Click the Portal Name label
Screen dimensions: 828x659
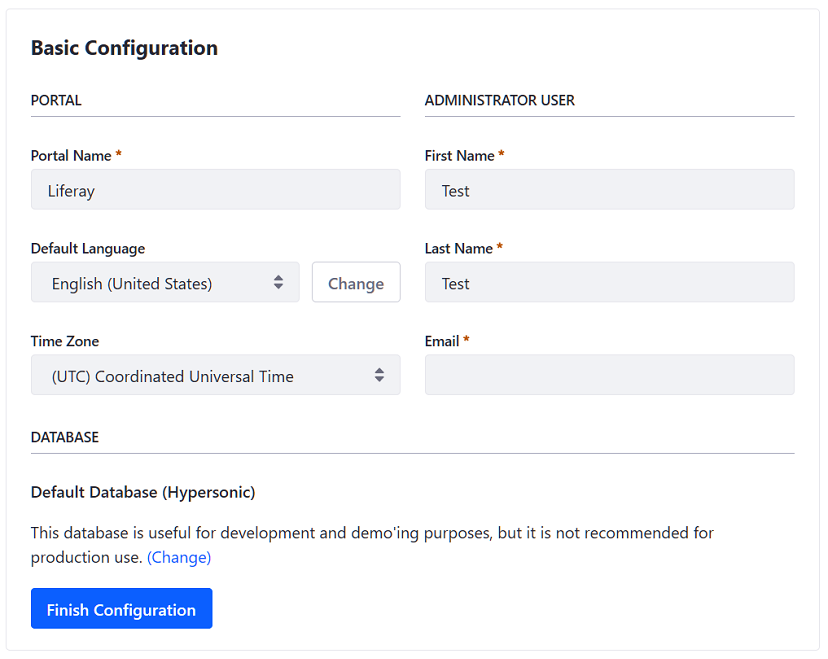point(71,156)
